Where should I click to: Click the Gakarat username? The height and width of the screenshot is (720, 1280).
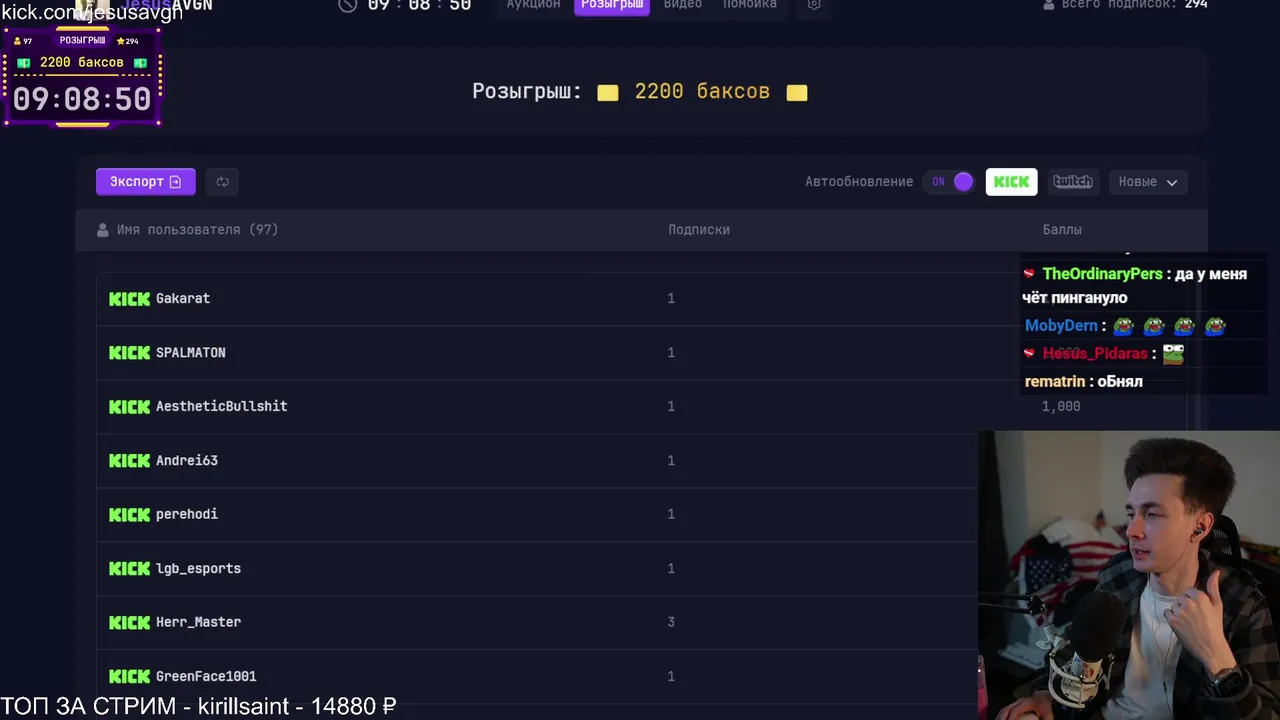[x=183, y=299]
